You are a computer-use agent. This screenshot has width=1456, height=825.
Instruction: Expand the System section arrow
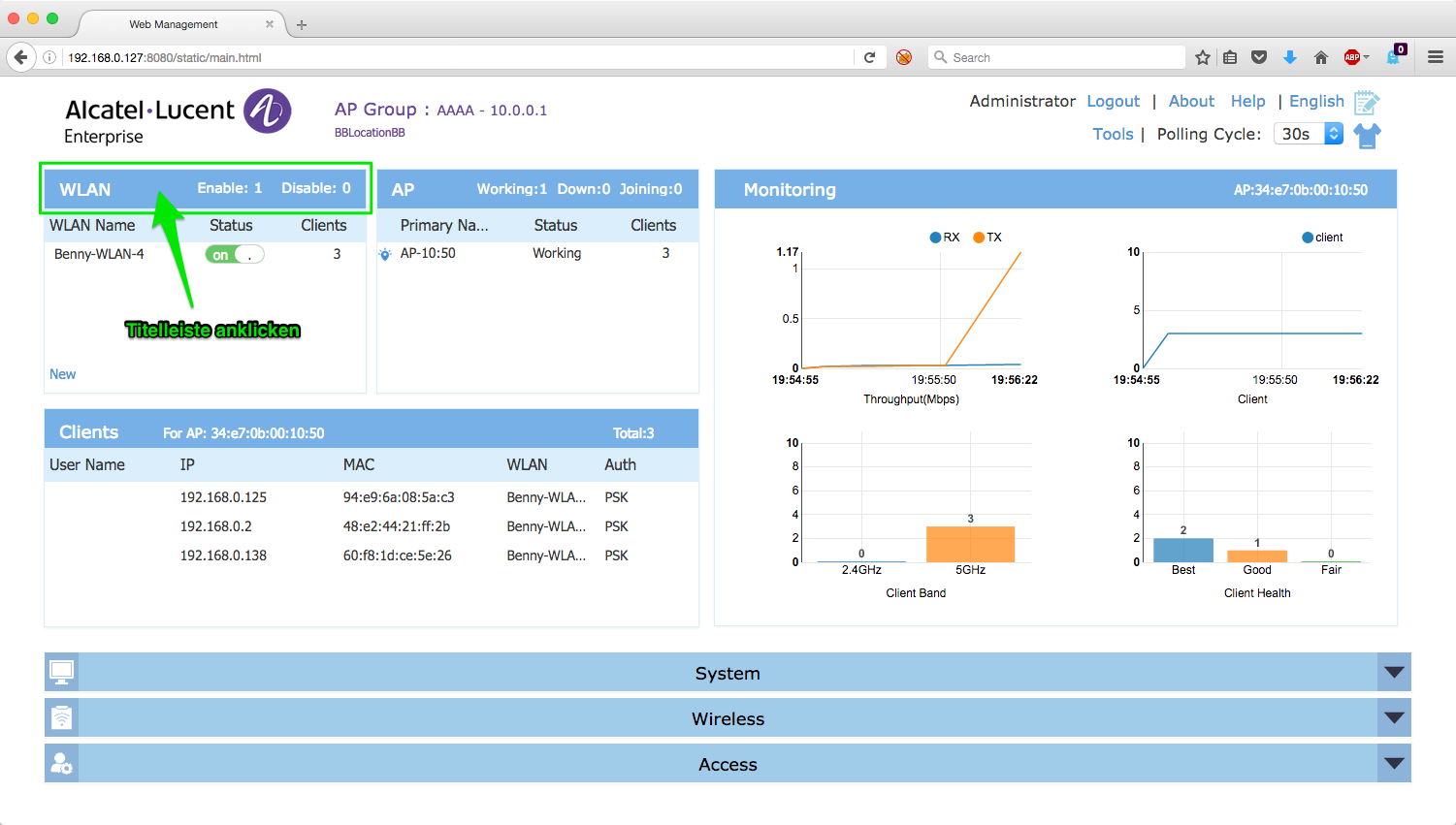point(1394,672)
